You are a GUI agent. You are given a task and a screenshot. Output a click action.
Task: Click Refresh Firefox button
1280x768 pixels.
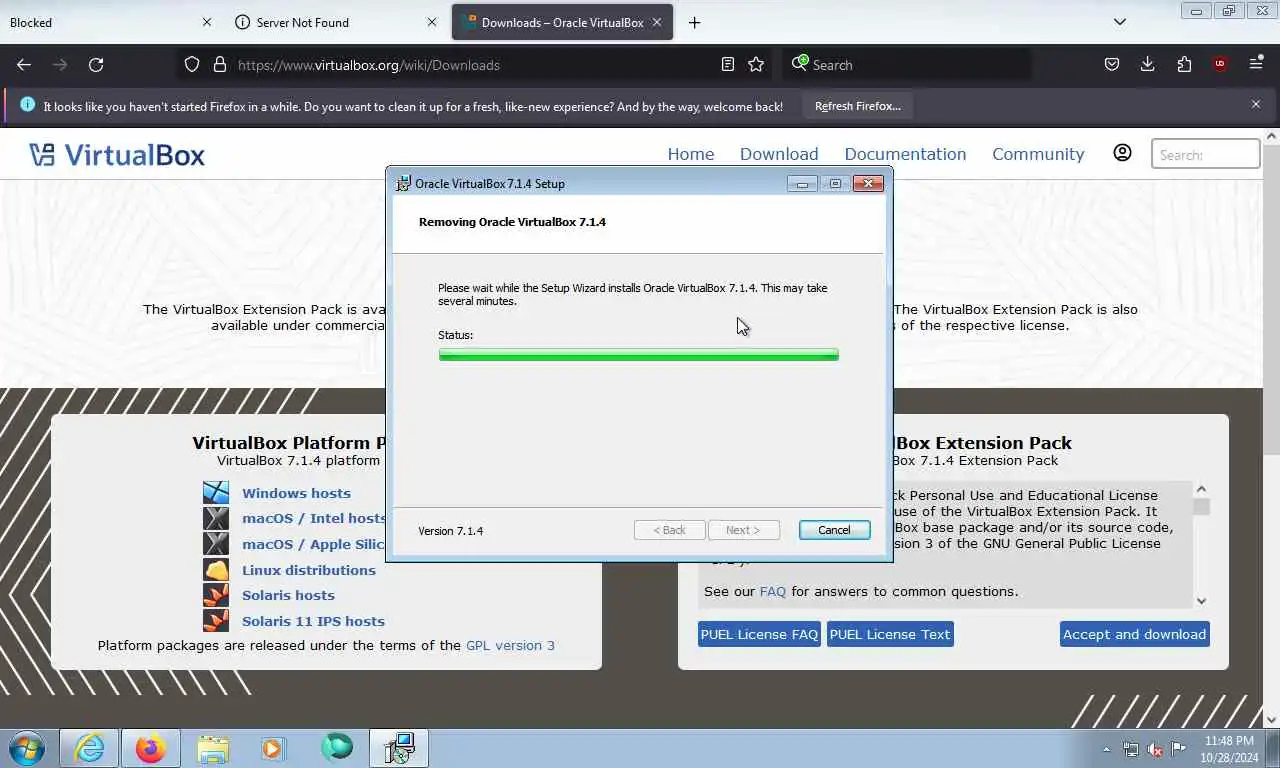tap(857, 105)
